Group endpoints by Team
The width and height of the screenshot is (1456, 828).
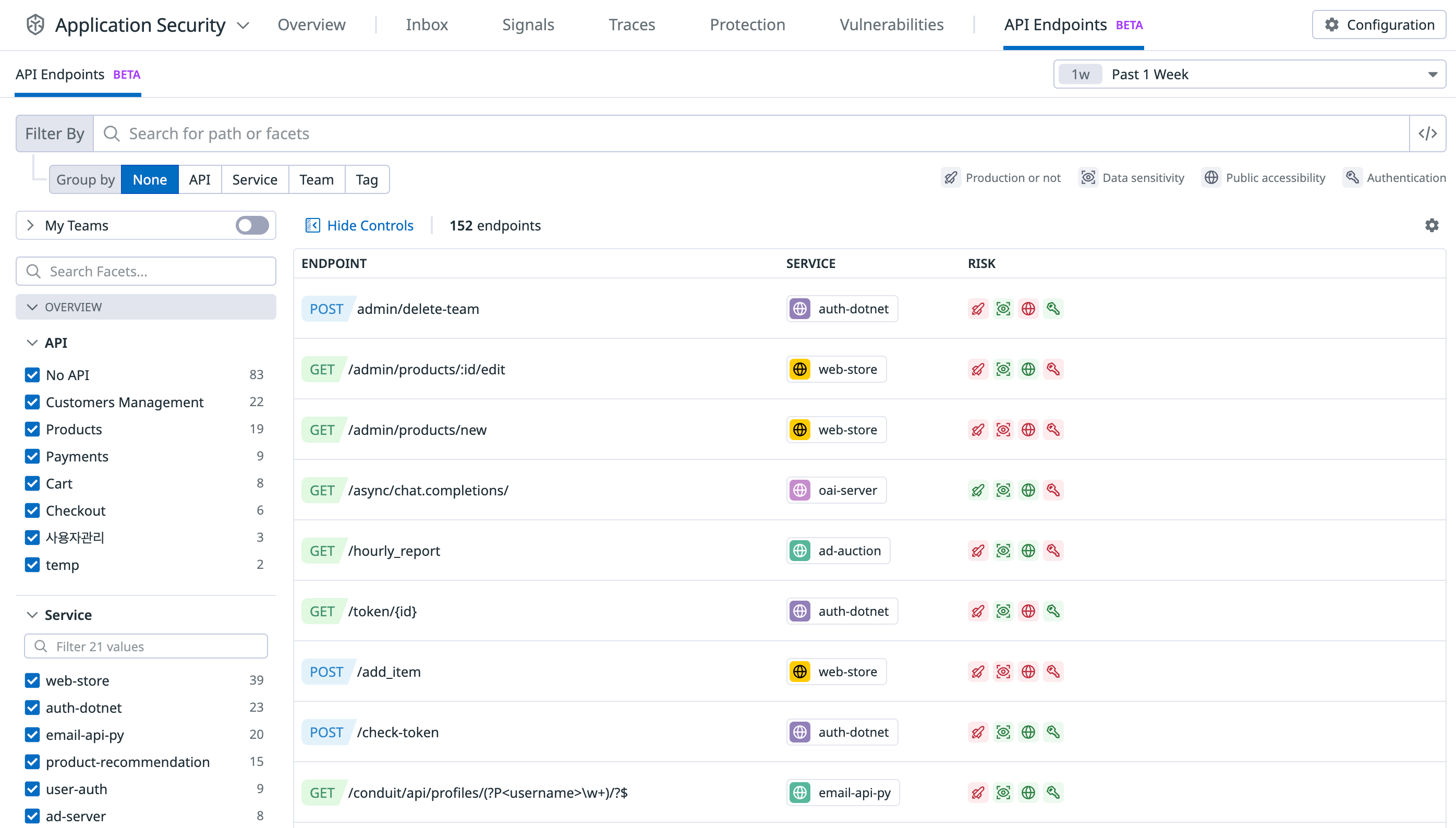coord(316,179)
